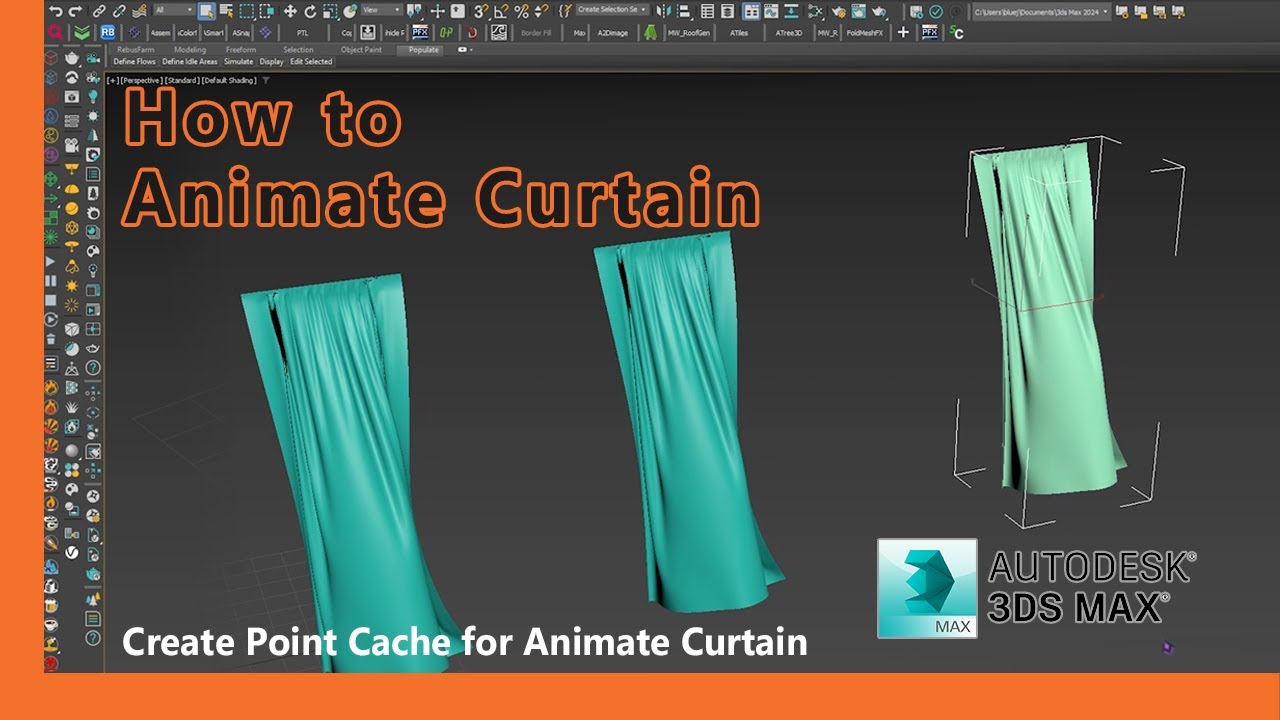Toggle the Angle Snap button
The image size is (1280, 720).
(500, 11)
